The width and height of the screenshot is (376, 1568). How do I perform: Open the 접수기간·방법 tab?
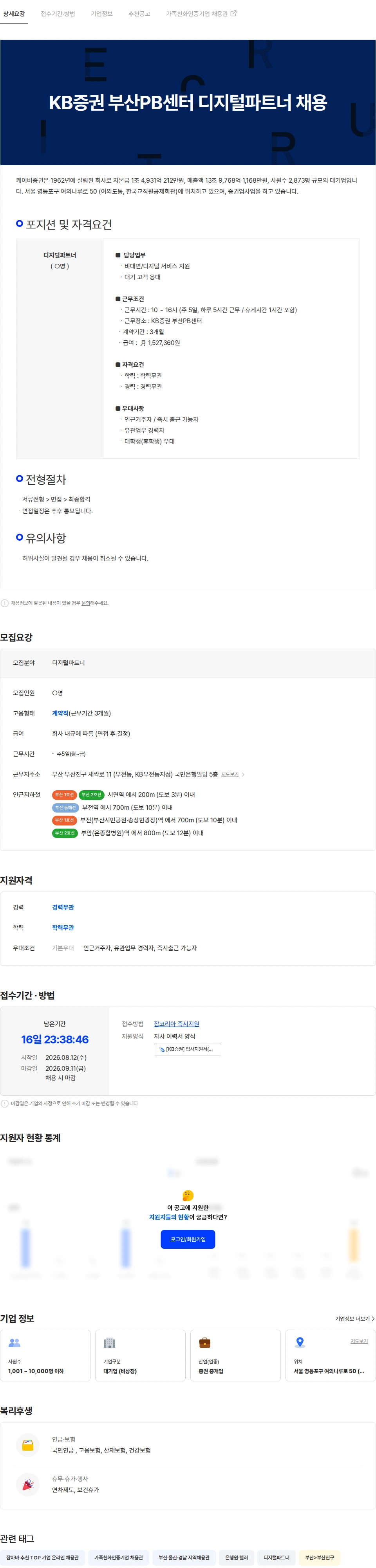[58, 13]
